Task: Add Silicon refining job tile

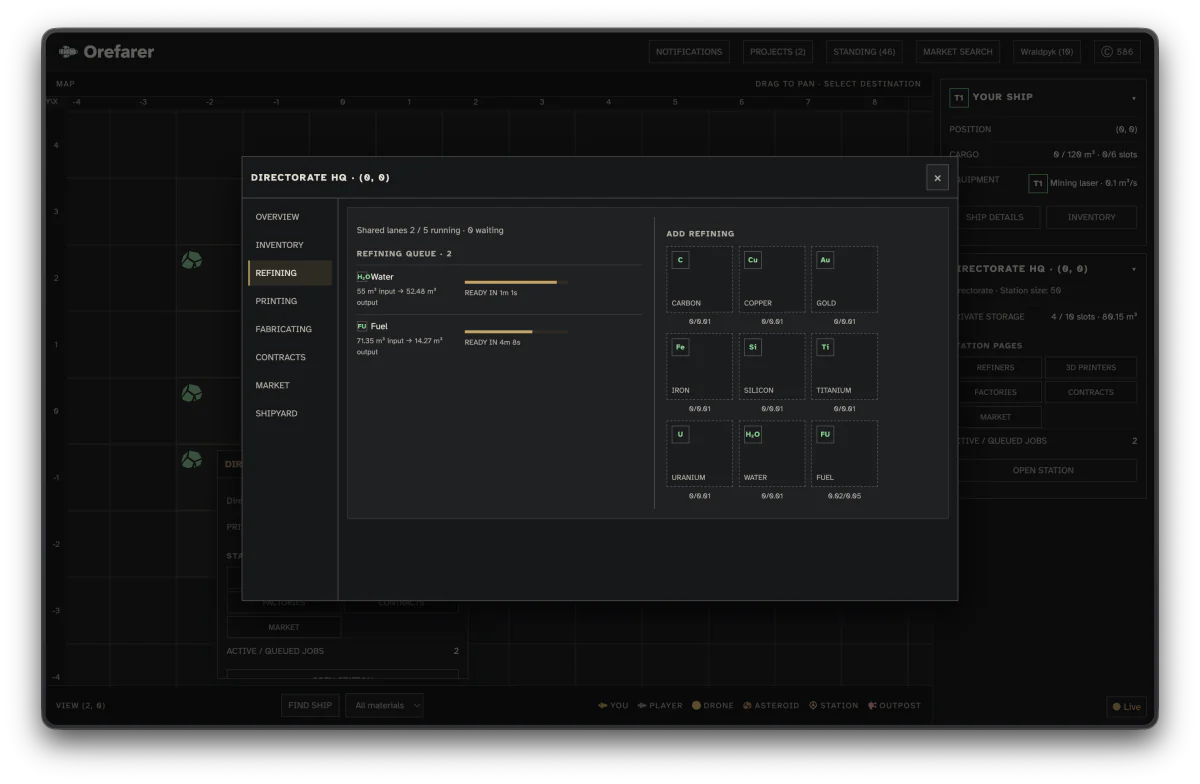Action: (x=772, y=367)
